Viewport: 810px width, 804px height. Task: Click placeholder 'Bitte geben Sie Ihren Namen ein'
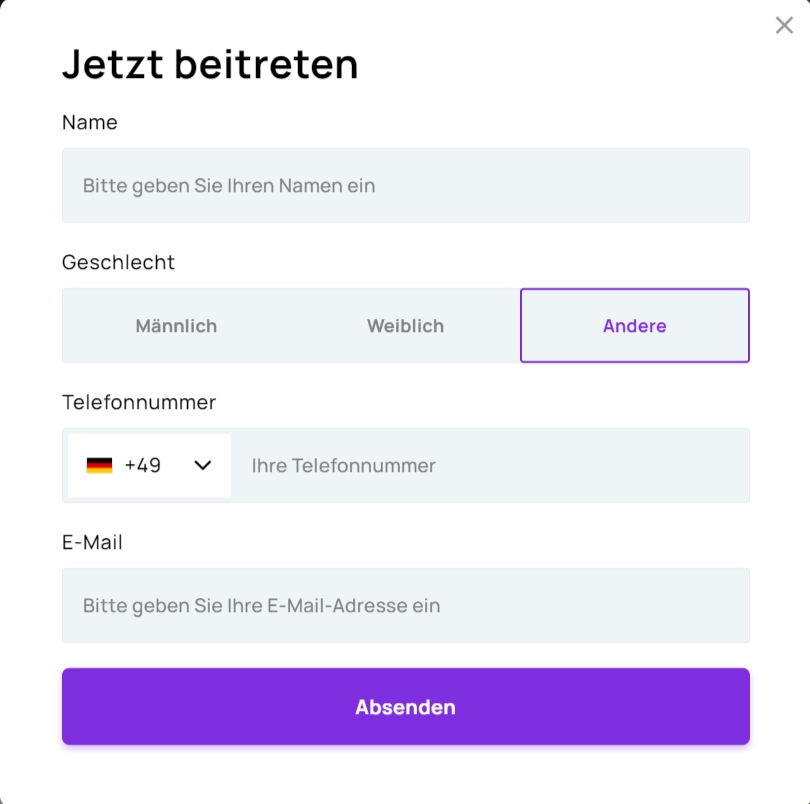(x=229, y=185)
